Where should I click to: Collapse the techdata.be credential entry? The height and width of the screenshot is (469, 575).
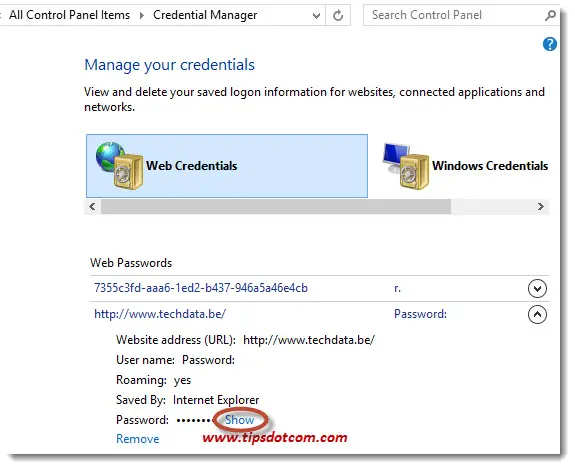(x=537, y=315)
